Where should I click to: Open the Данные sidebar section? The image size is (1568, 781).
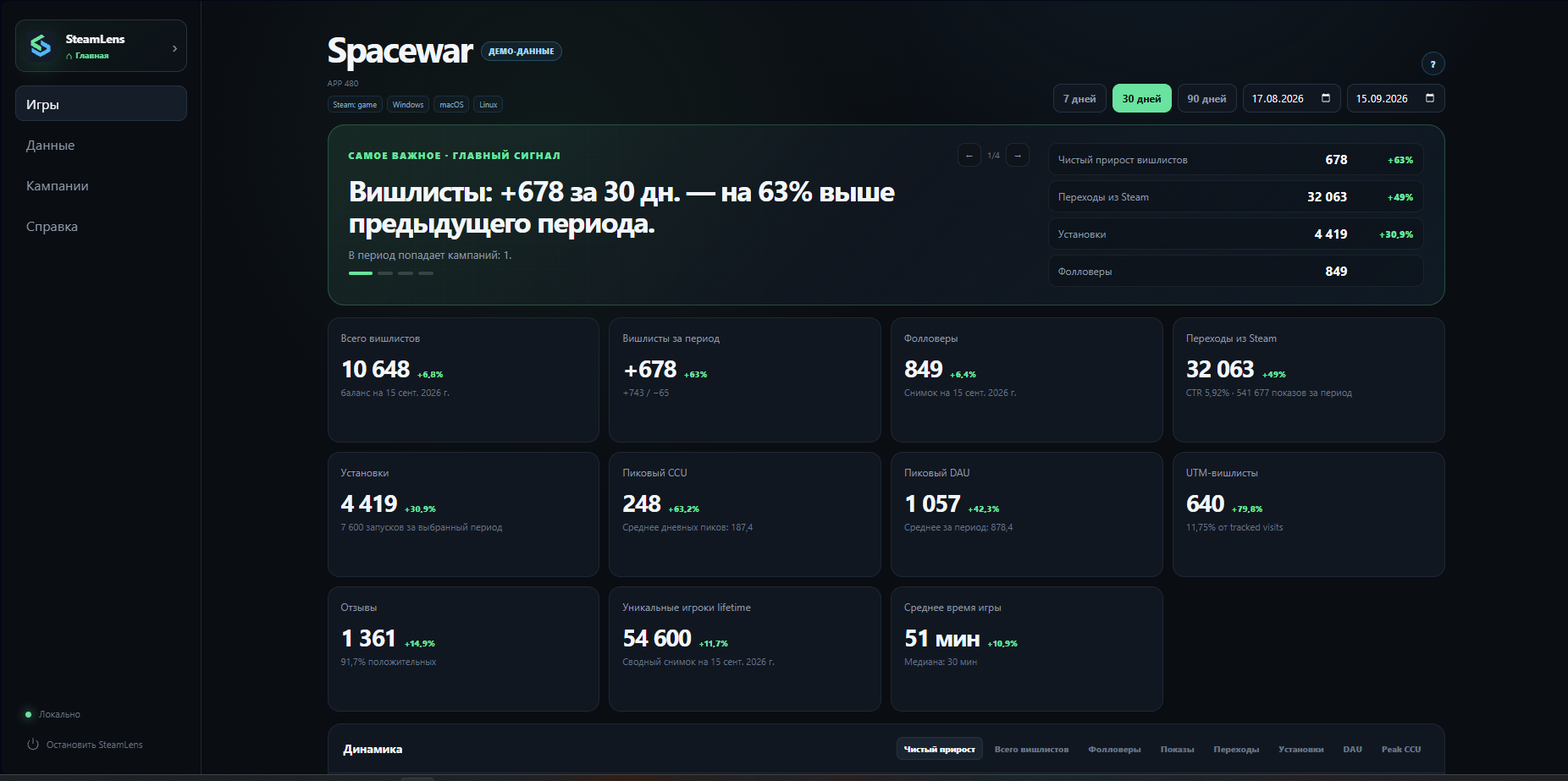click(101, 145)
